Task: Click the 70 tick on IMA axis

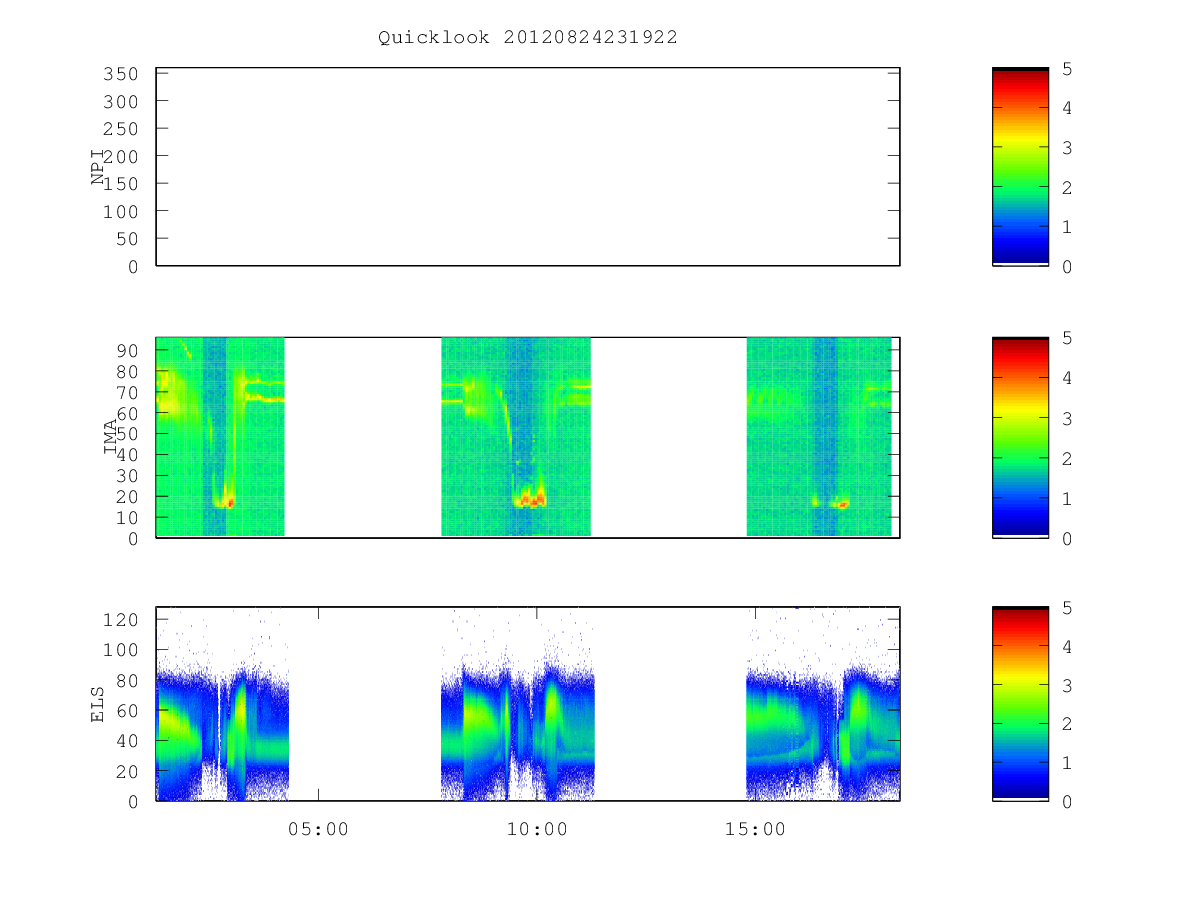Action: (x=126, y=392)
